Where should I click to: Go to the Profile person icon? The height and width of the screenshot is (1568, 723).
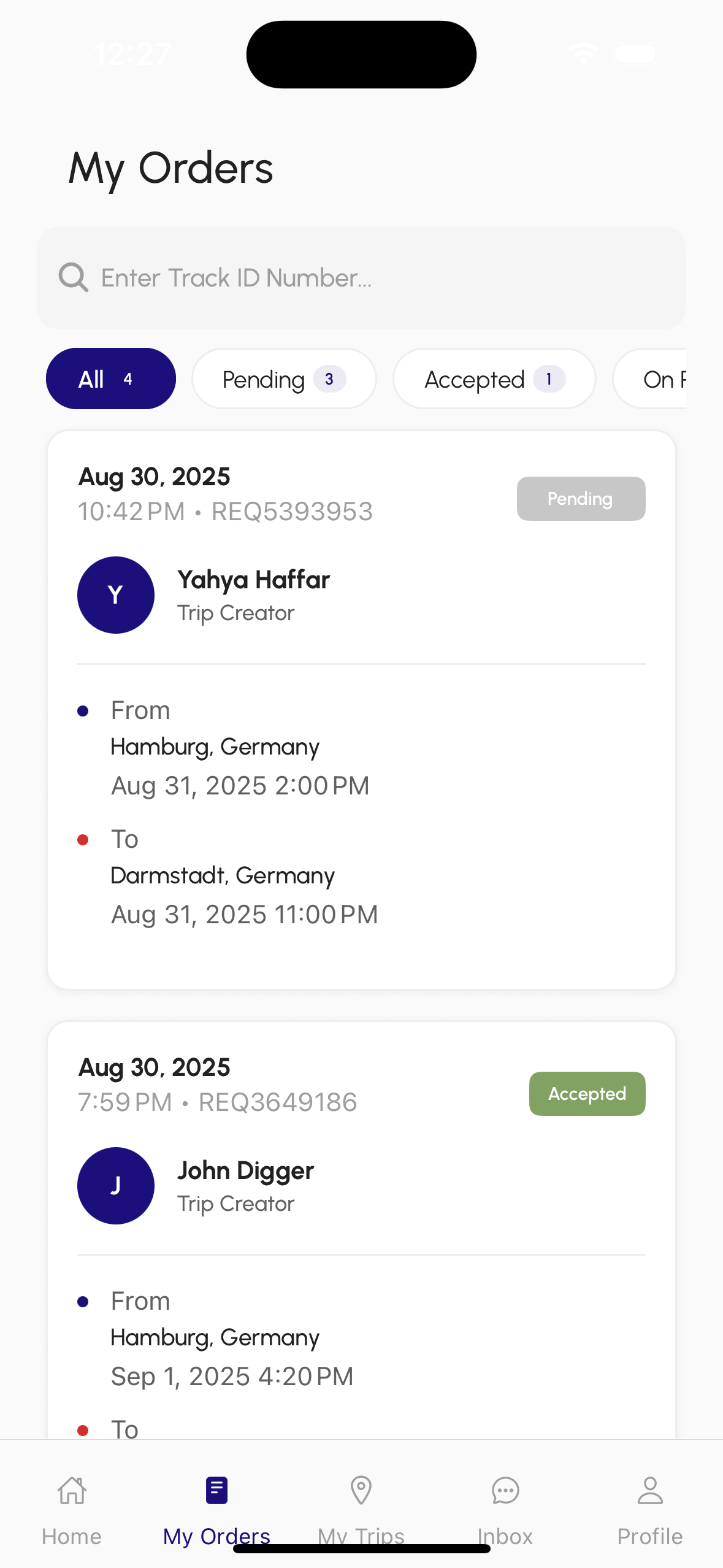point(650,1491)
